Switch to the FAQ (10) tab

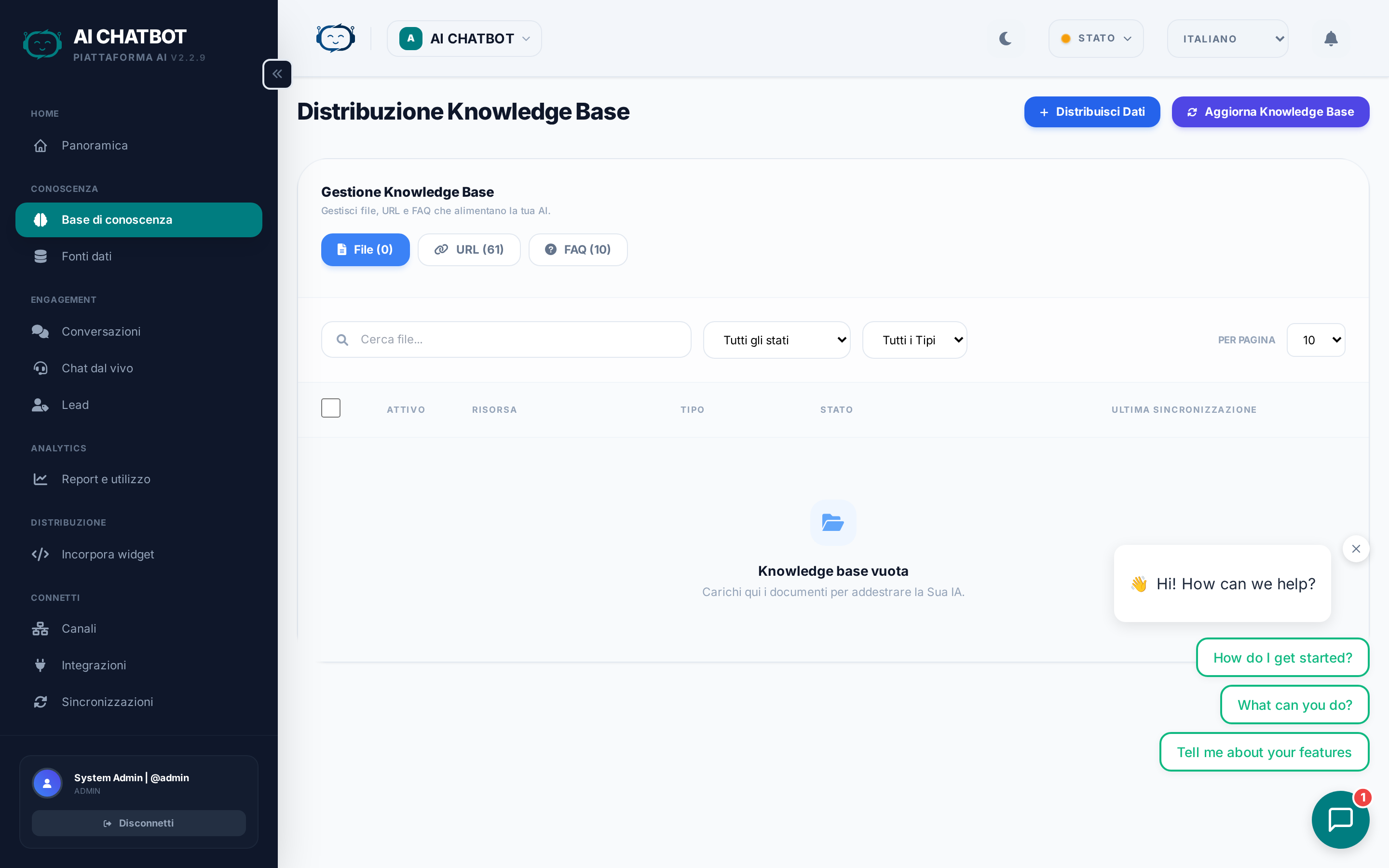(577, 250)
